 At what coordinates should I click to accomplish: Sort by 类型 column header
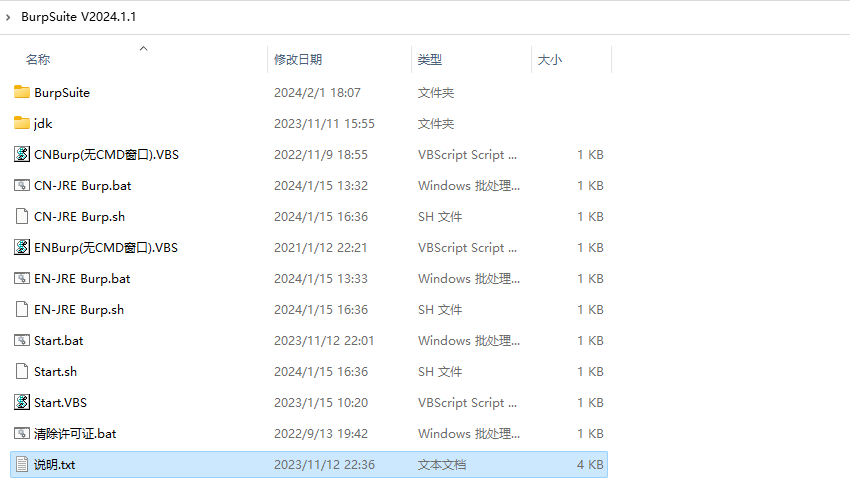pyautogui.click(x=430, y=60)
